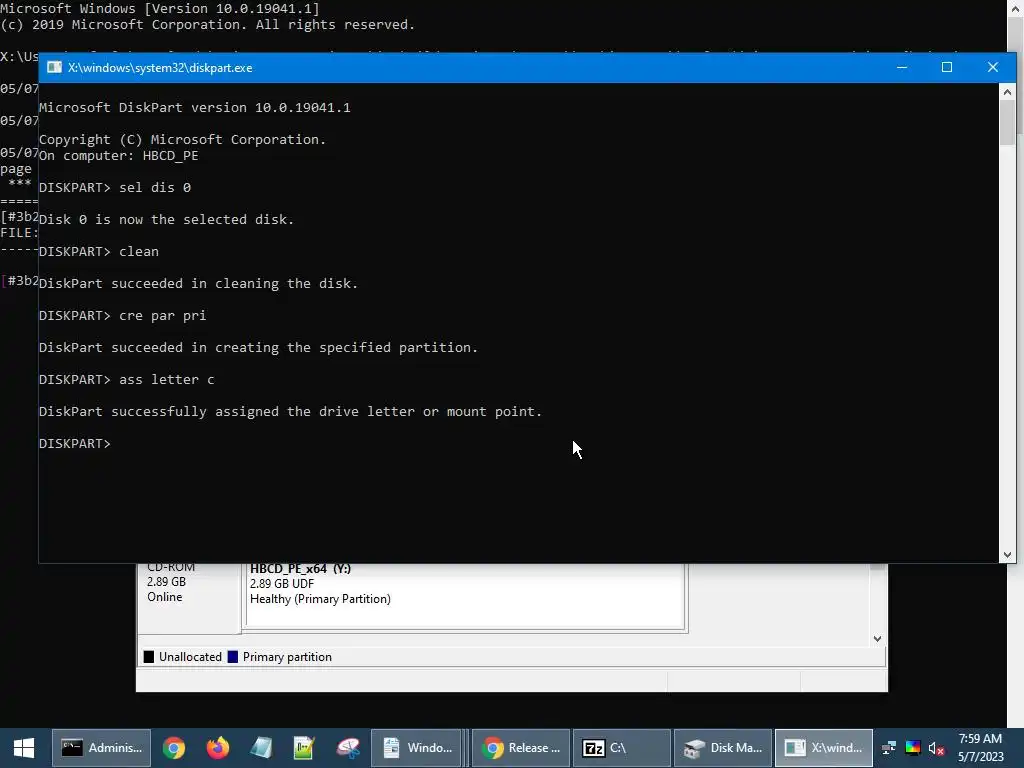Open the blue notepad-like taskbar icon
The image size is (1024, 768).
261,748
